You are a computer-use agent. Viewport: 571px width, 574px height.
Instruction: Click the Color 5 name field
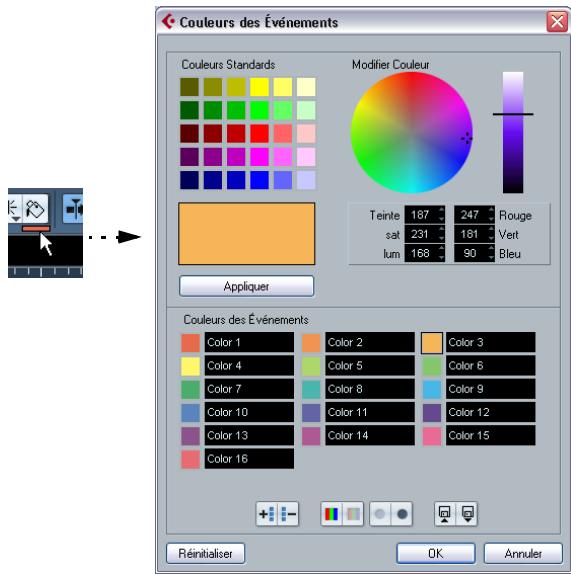(370, 366)
